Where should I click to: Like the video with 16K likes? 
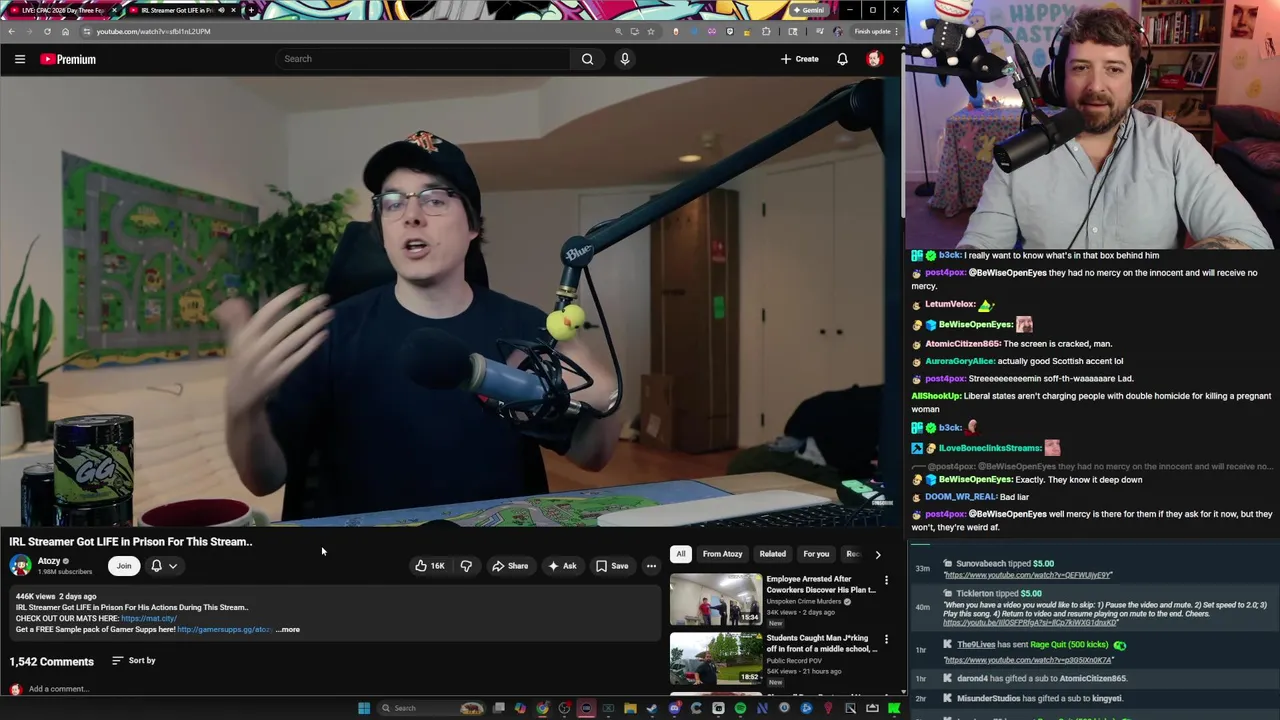coord(430,566)
